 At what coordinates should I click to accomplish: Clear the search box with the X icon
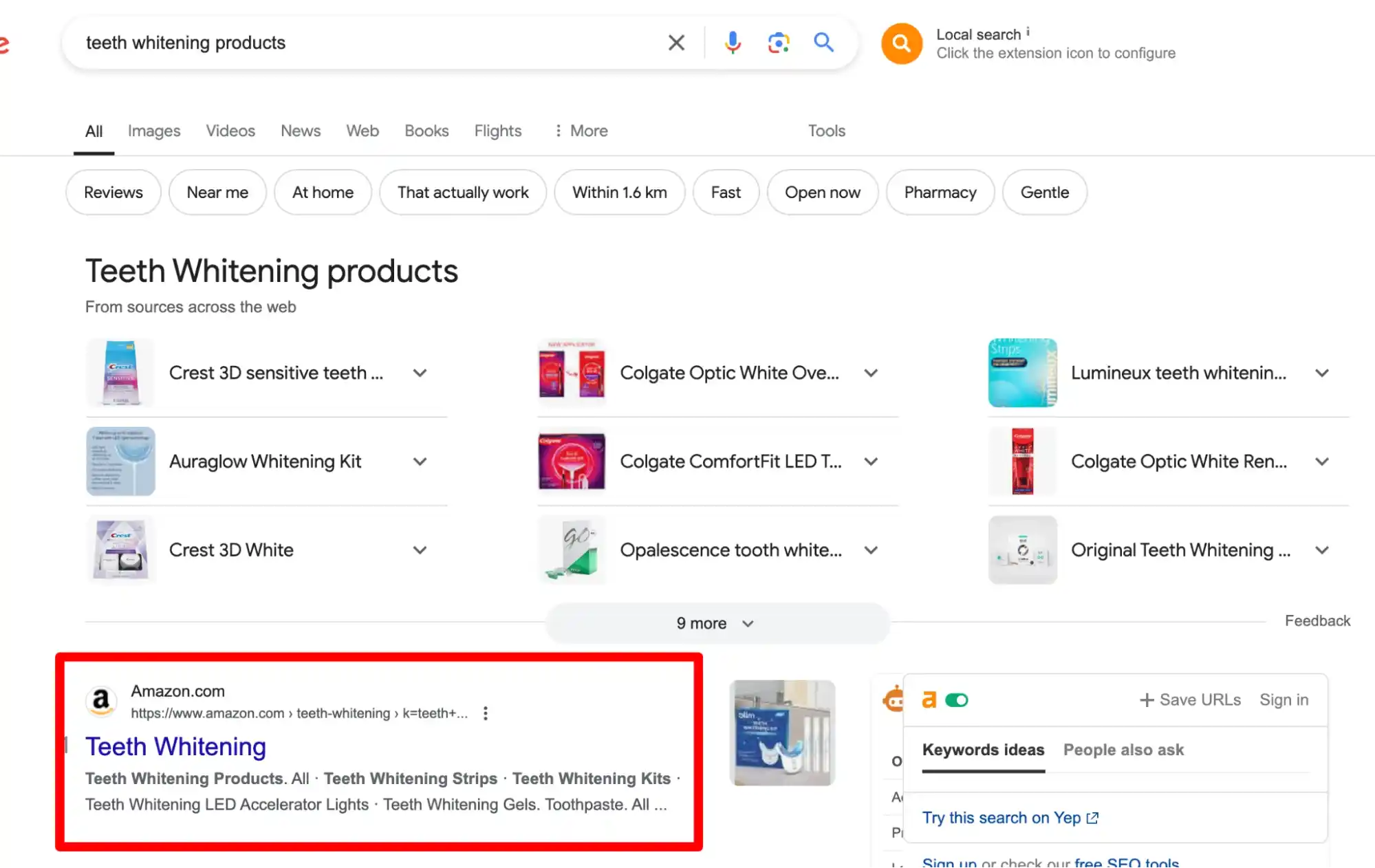click(x=676, y=43)
